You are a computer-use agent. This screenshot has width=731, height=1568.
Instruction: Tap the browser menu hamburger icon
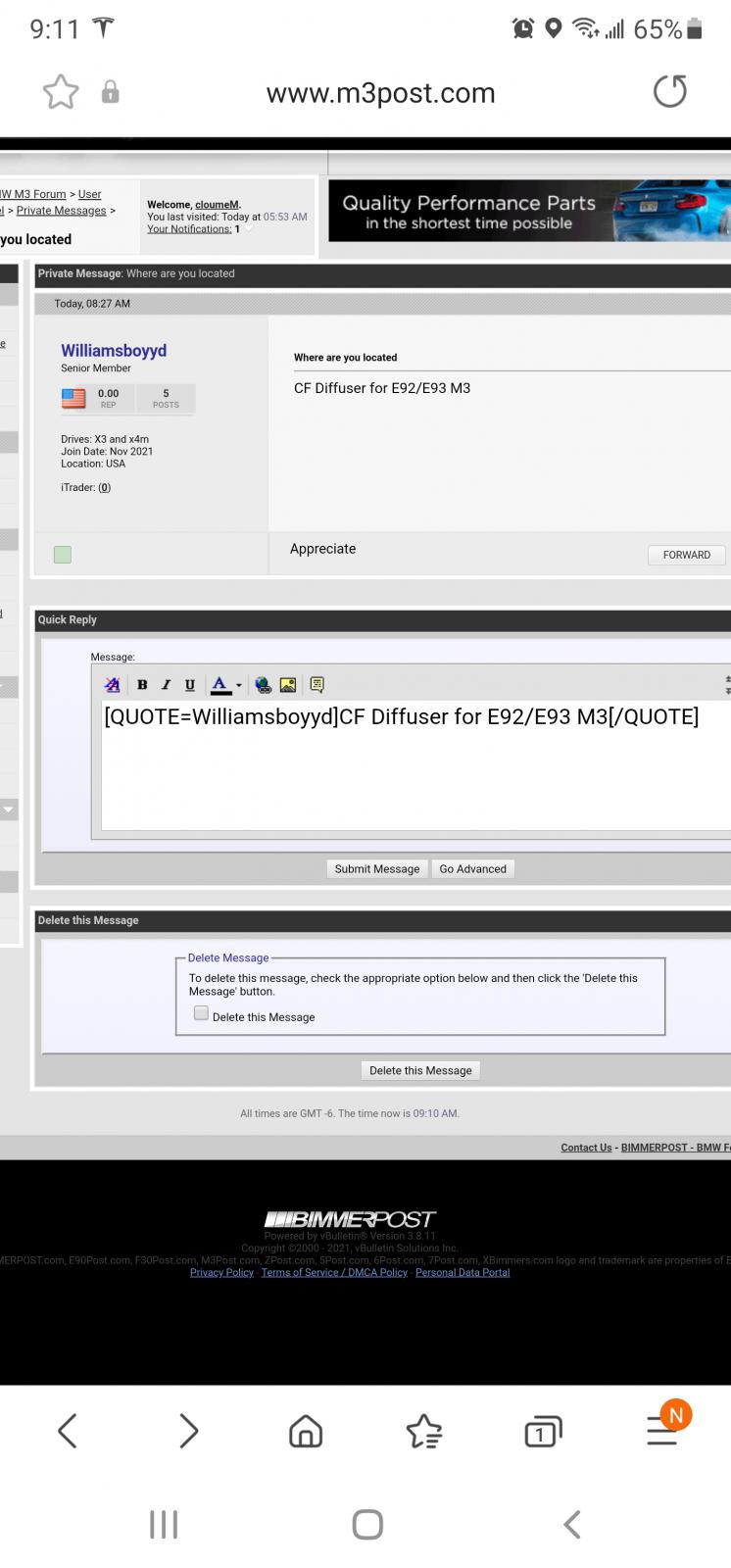point(662,1432)
